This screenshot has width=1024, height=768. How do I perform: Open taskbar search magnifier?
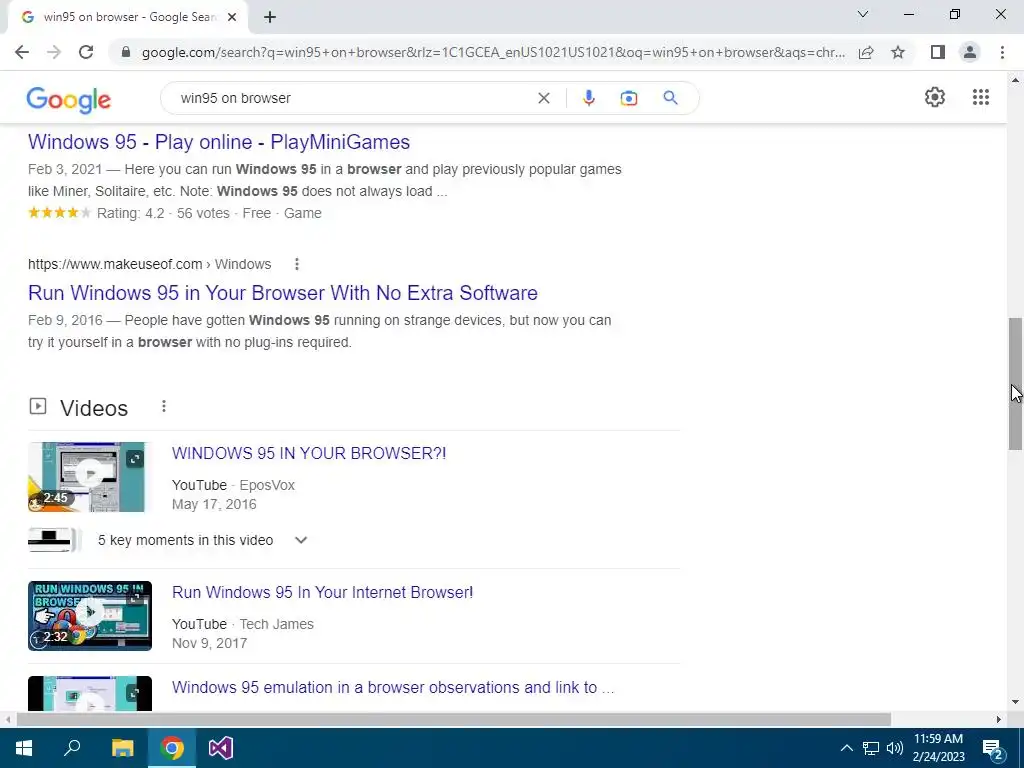[72, 748]
